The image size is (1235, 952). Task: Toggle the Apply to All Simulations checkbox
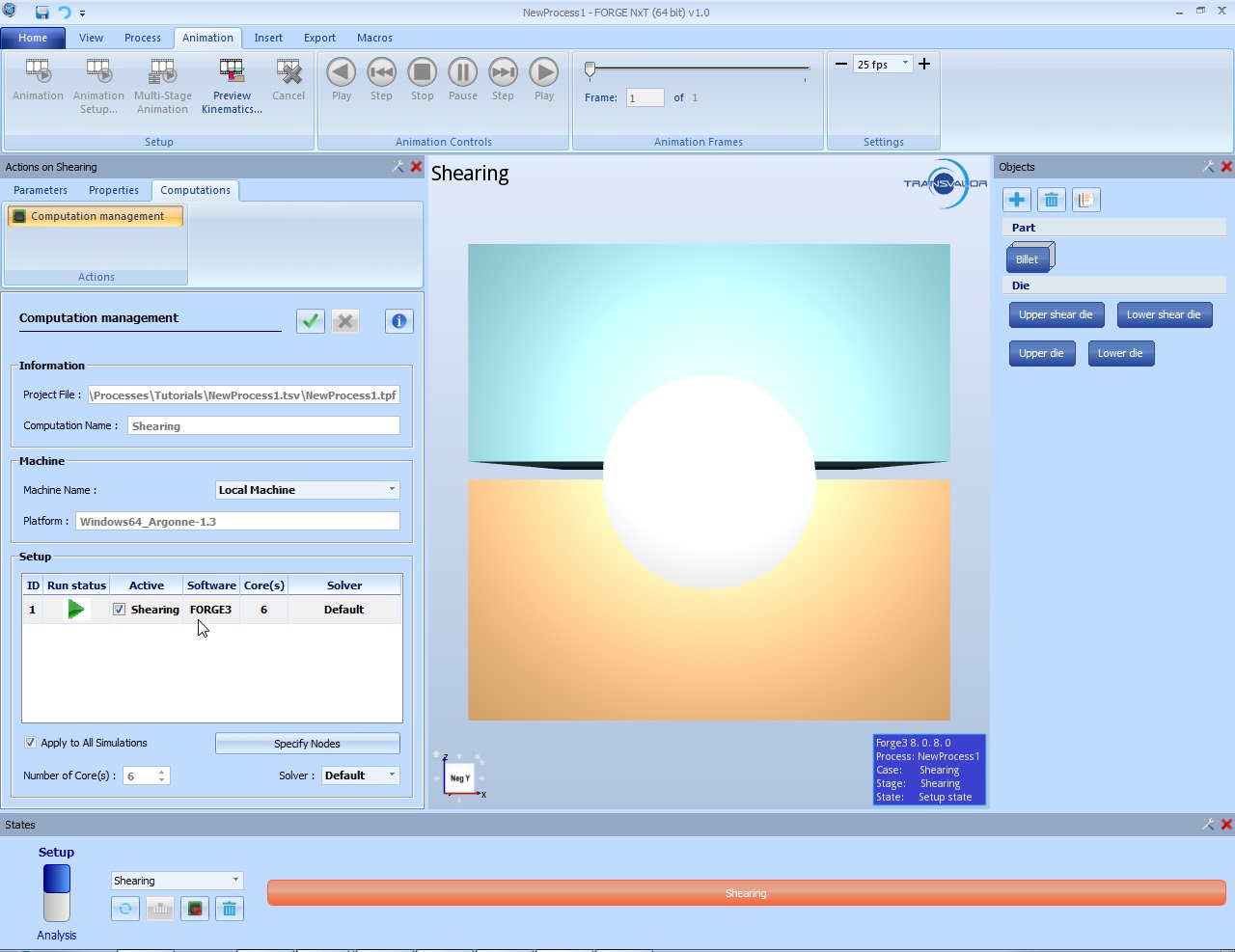30,743
